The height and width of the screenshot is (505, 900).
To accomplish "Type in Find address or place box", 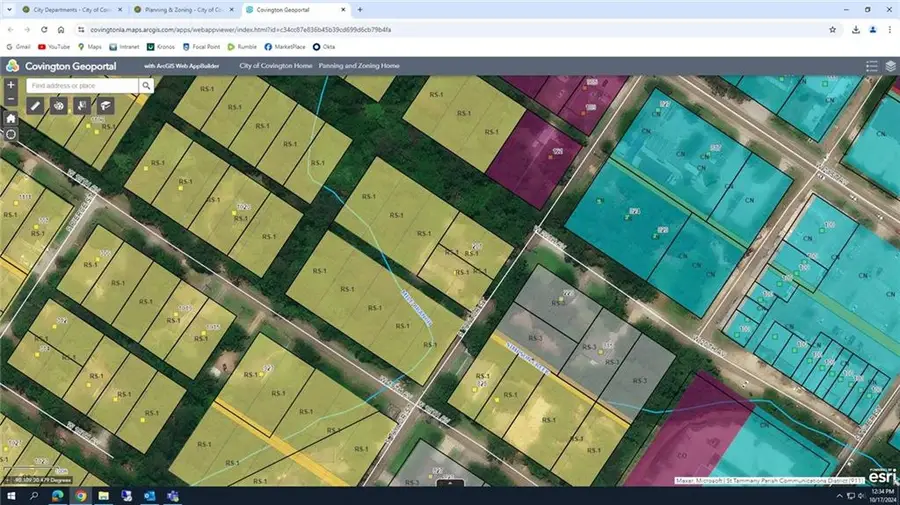I will pos(82,86).
